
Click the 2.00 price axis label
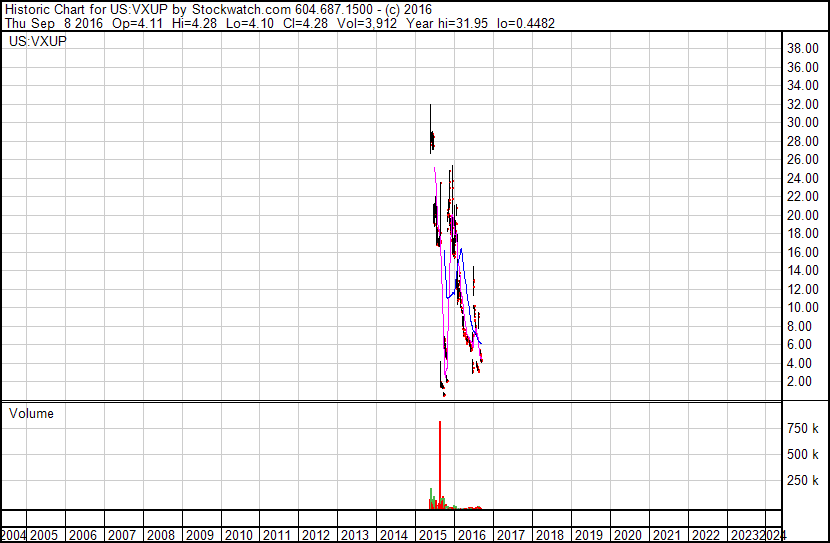click(x=799, y=382)
